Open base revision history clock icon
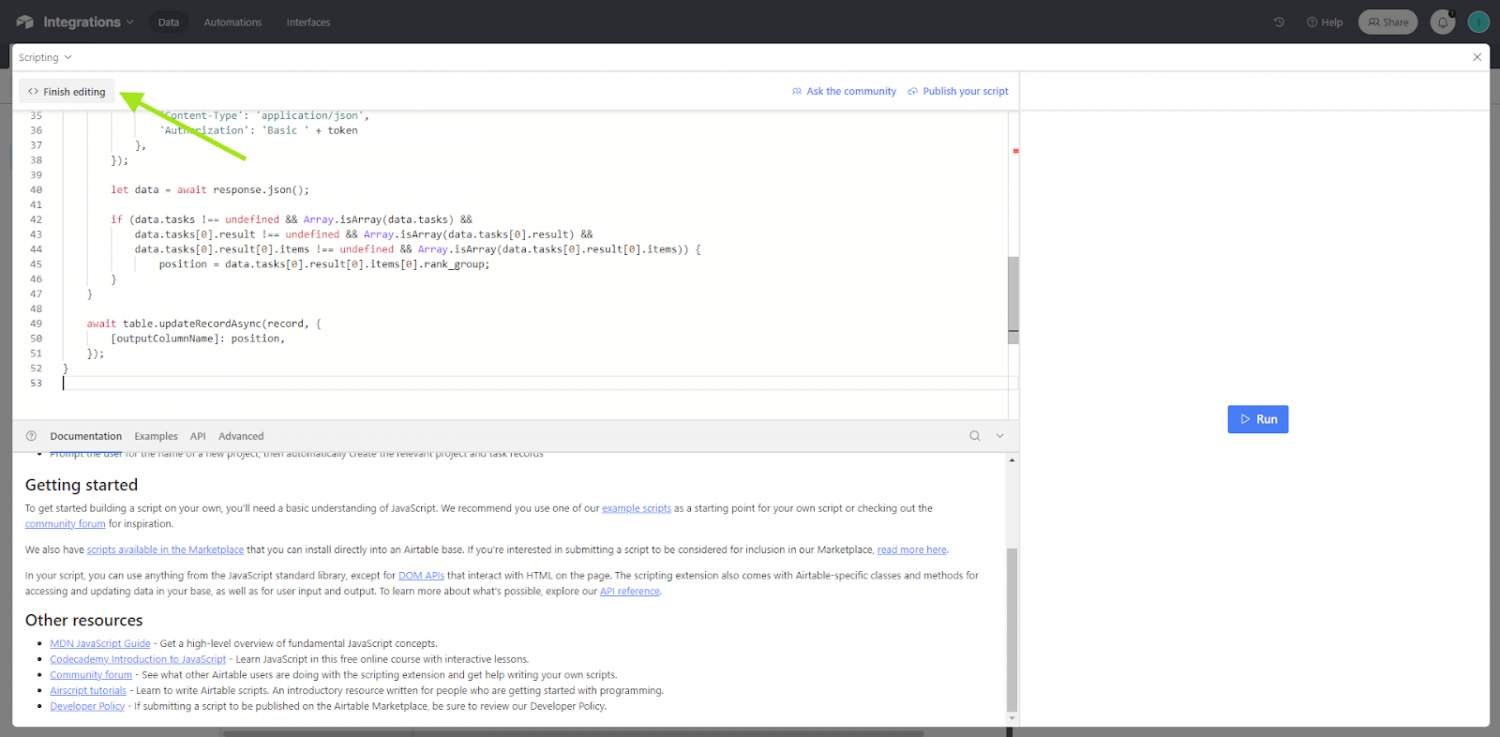The height and width of the screenshot is (737, 1500). point(1278,21)
